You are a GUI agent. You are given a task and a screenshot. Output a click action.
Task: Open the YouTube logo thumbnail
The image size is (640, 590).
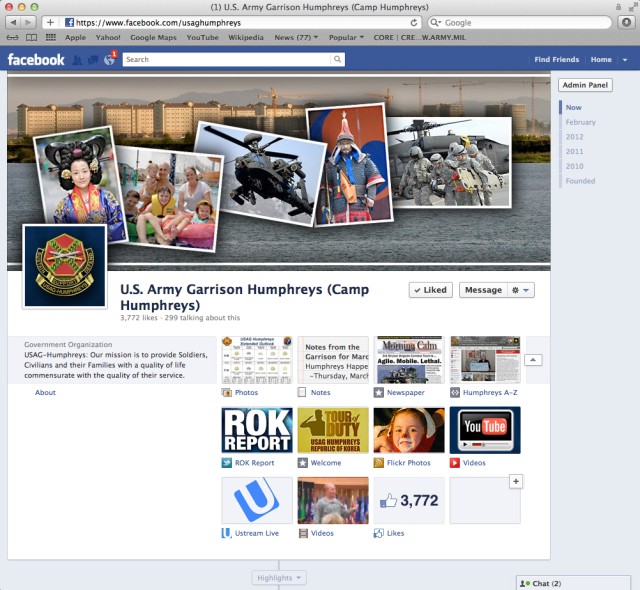485,430
